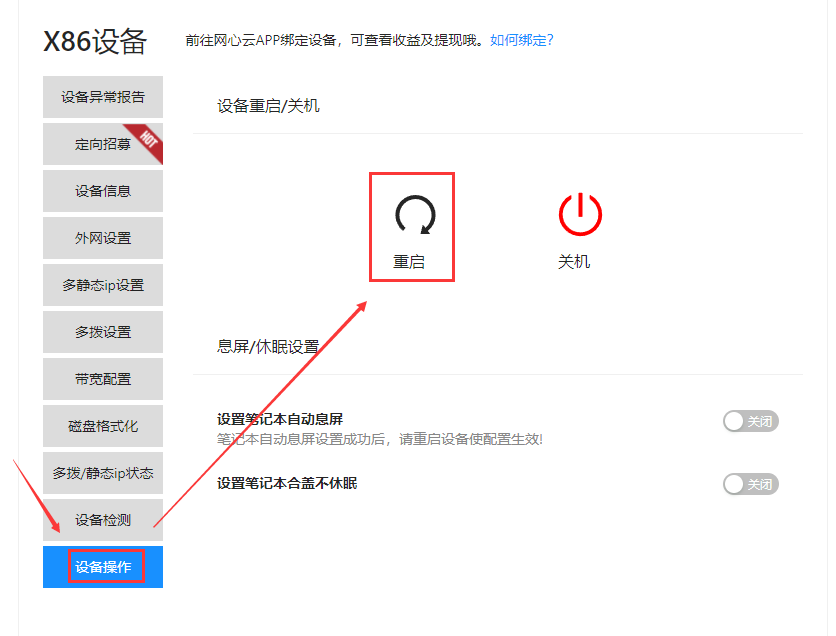
Task: Go to 设备信息 page
Action: click(103, 191)
